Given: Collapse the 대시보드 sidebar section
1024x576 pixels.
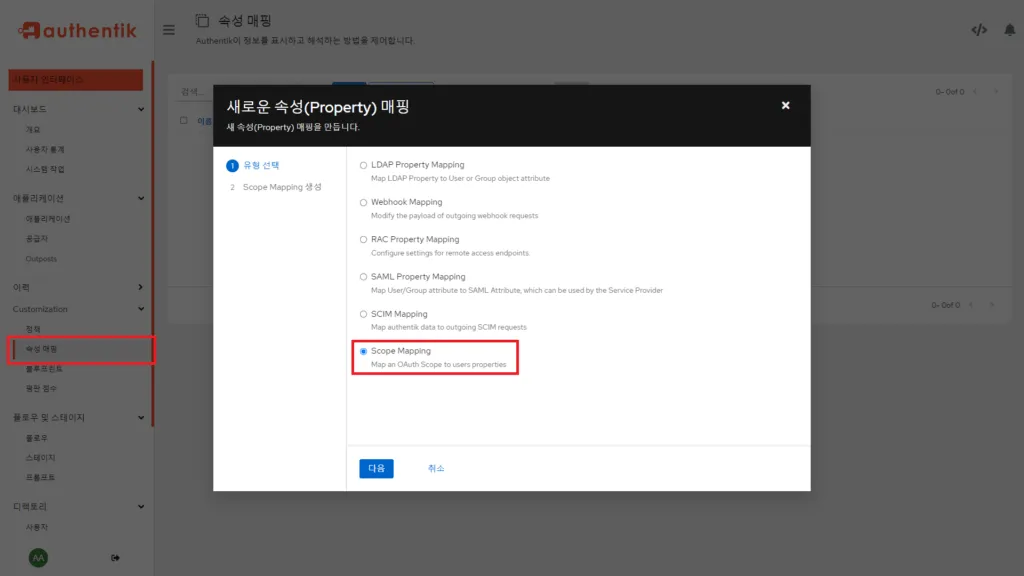Looking at the screenshot, I should coord(140,108).
